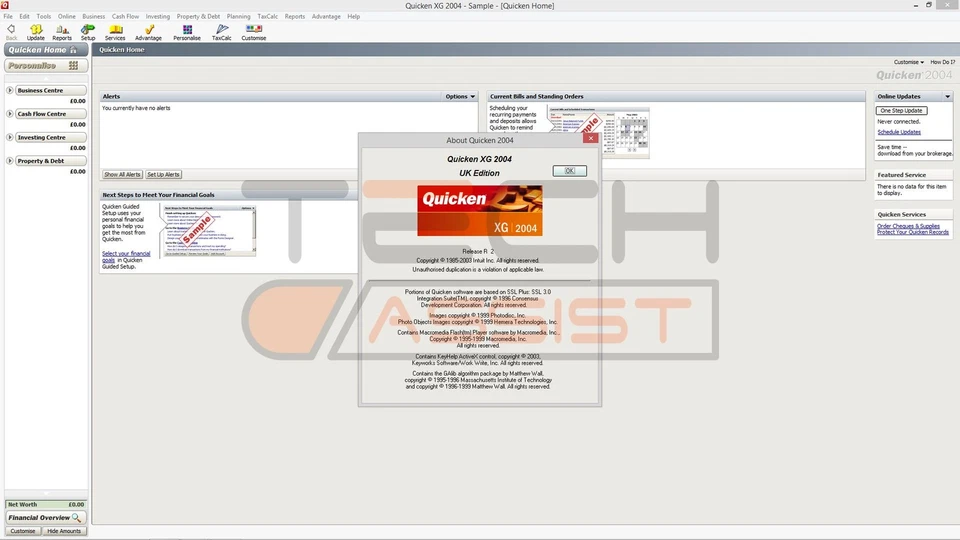Image resolution: width=960 pixels, height=540 pixels.
Task: Click the Financial Overview button
Action: point(46,518)
